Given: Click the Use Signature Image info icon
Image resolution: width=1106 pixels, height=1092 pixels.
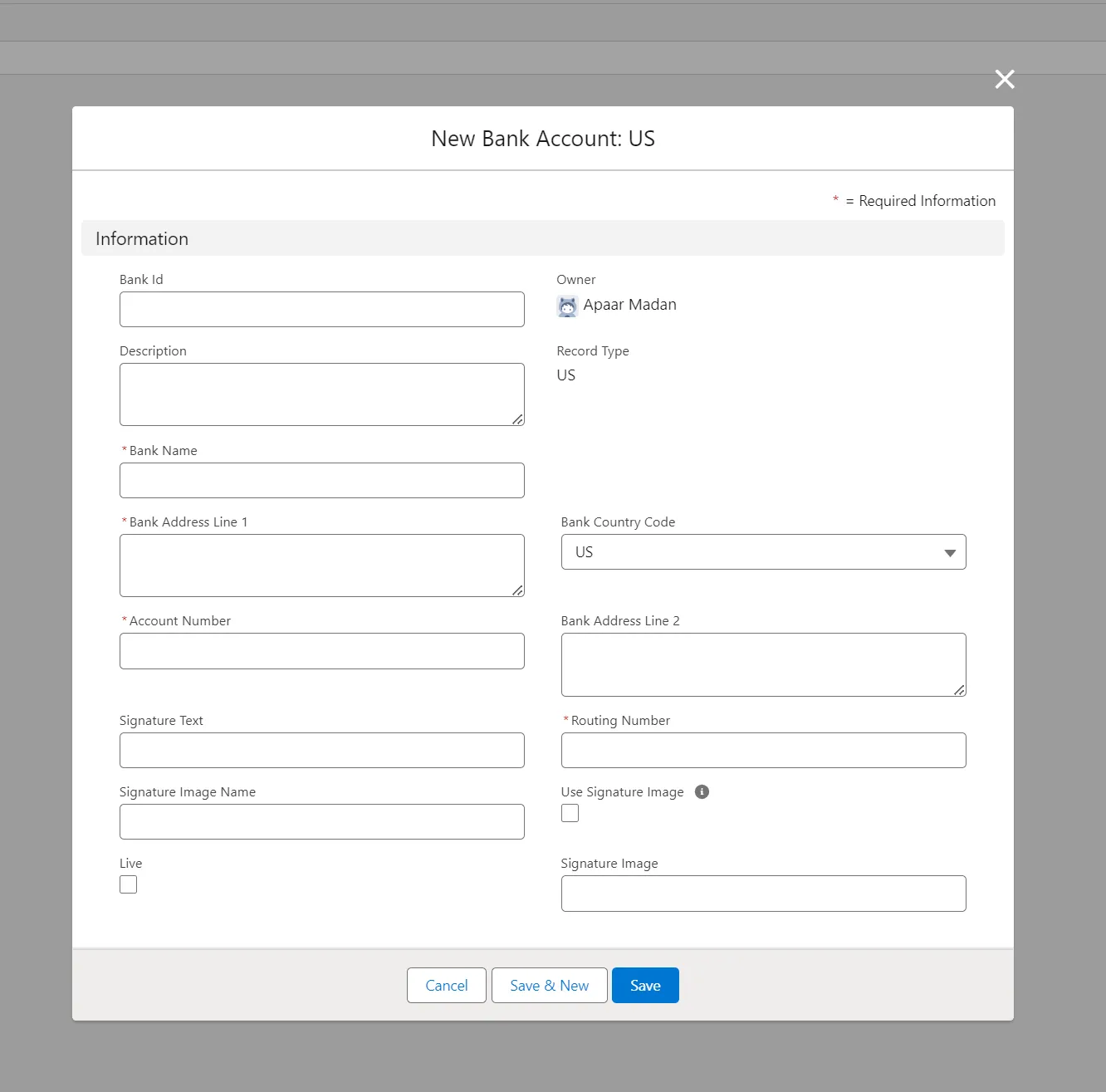Looking at the screenshot, I should point(702,791).
